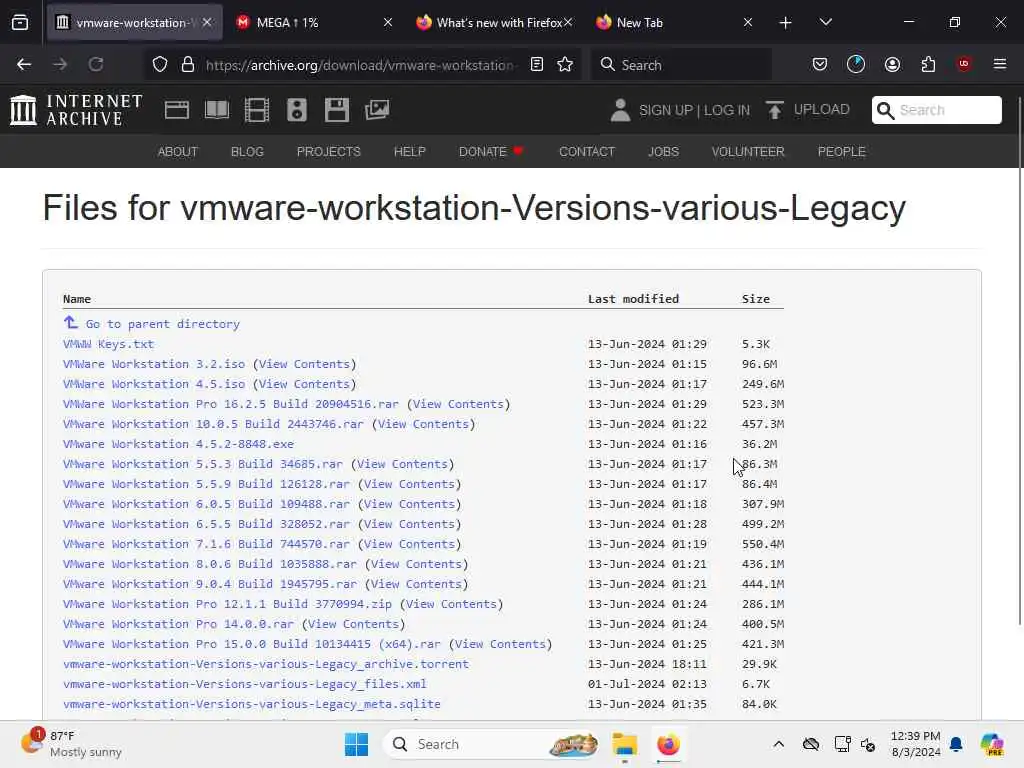List all tabs dropdown chevron

[x=825, y=23]
